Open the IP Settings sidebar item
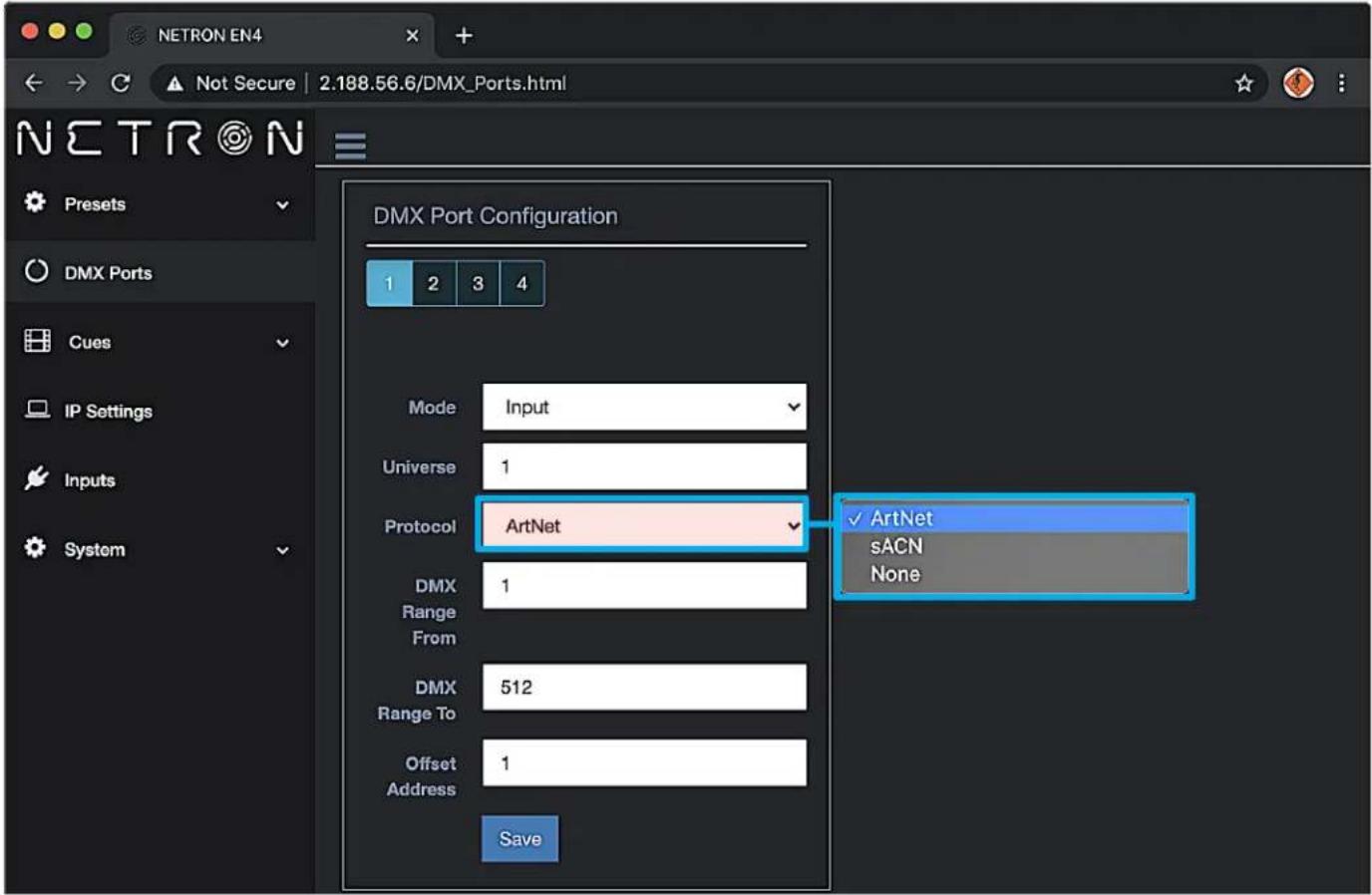Viewport: 1372px width, 895px height. 160,411
